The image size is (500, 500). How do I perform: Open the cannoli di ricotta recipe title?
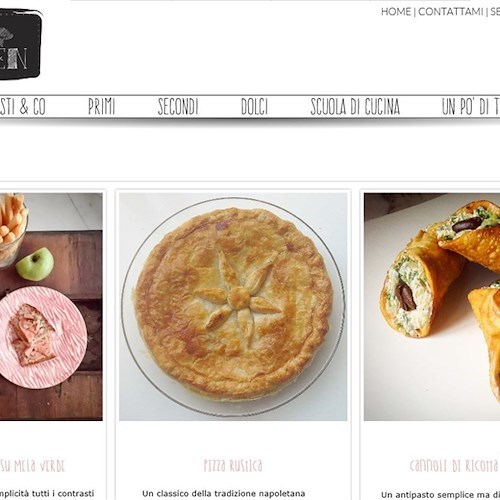(x=455, y=466)
